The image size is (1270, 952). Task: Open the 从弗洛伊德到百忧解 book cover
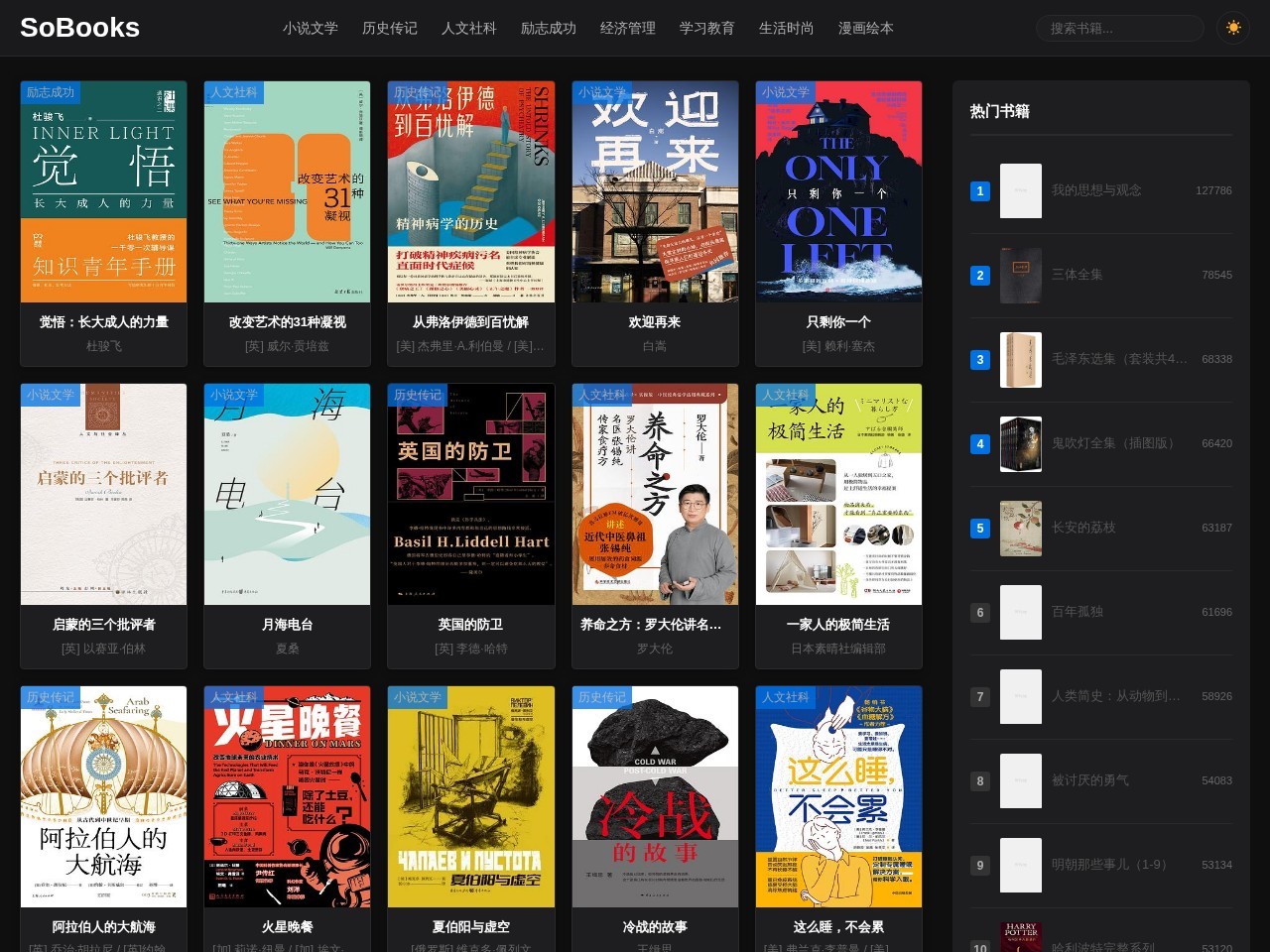471,191
